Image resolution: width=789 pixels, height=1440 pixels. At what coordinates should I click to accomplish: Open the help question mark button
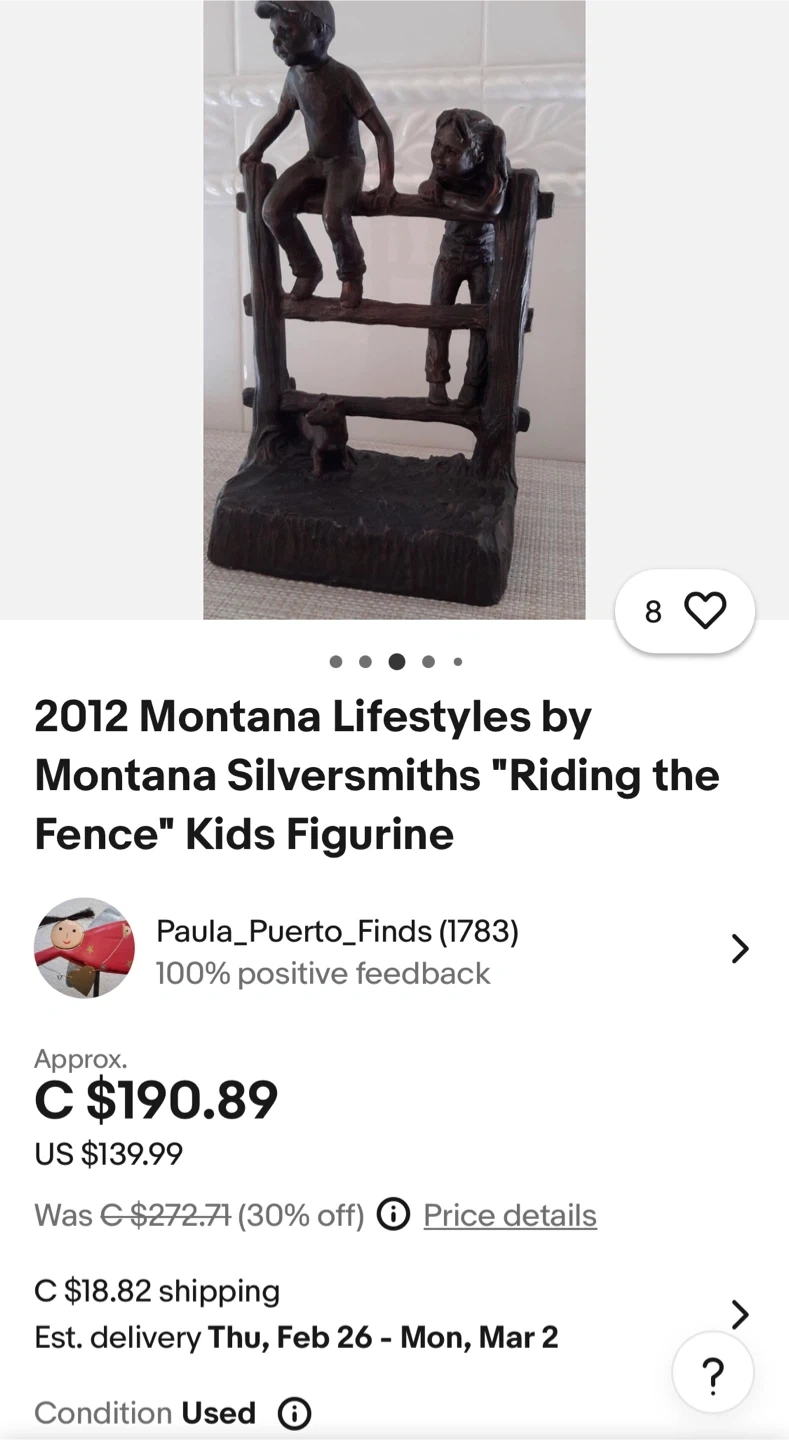tap(712, 1376)
